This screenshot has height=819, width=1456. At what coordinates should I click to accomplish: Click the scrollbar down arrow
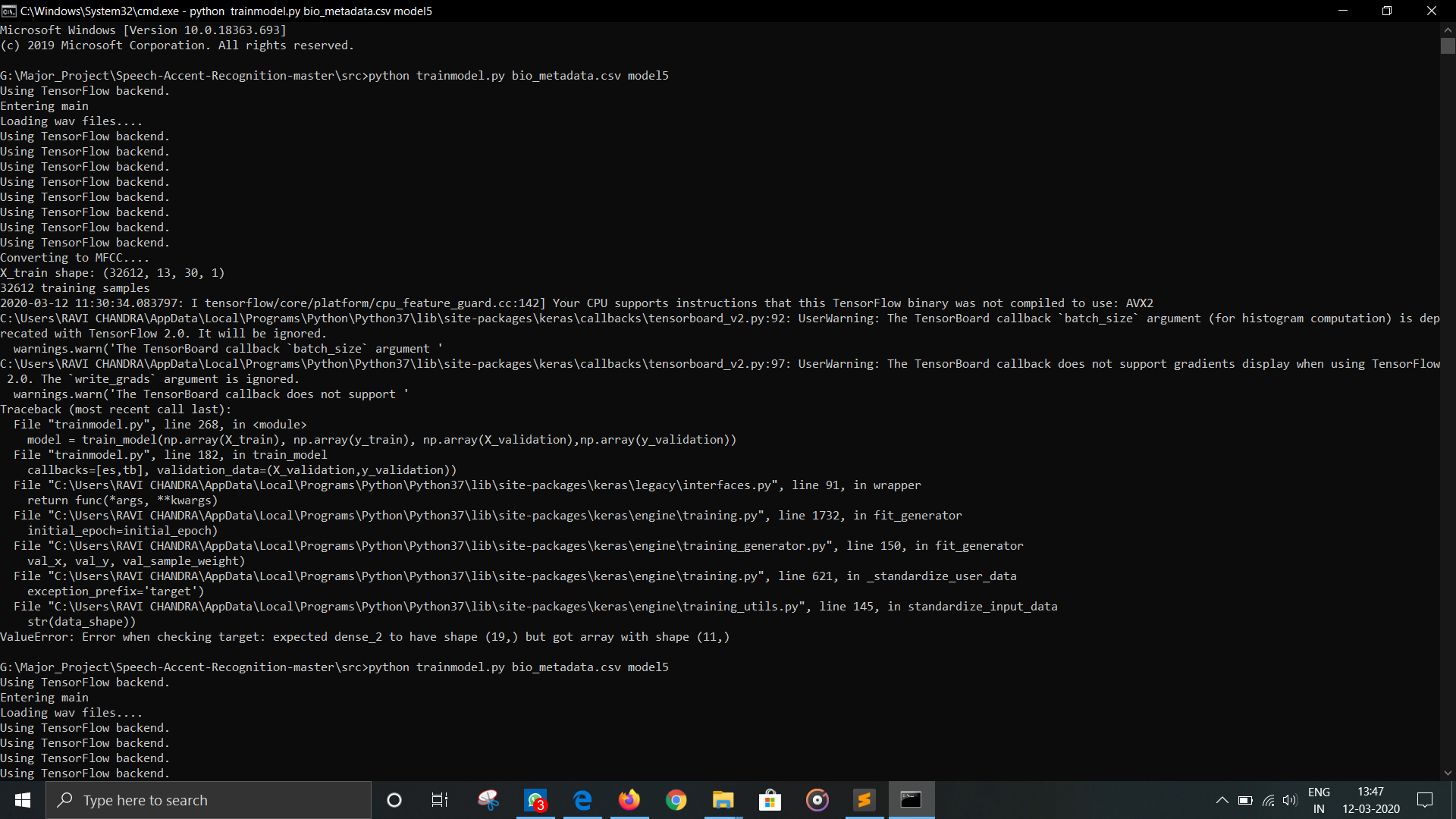coord(1448,773)
